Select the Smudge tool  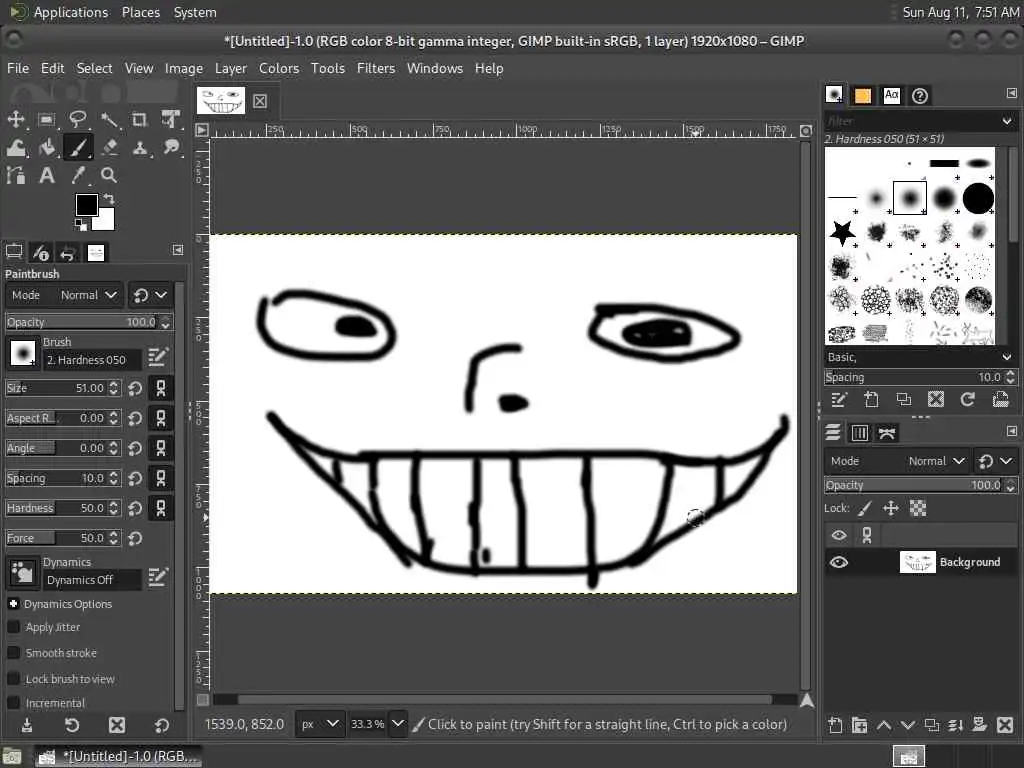click(x=170, y=148)
